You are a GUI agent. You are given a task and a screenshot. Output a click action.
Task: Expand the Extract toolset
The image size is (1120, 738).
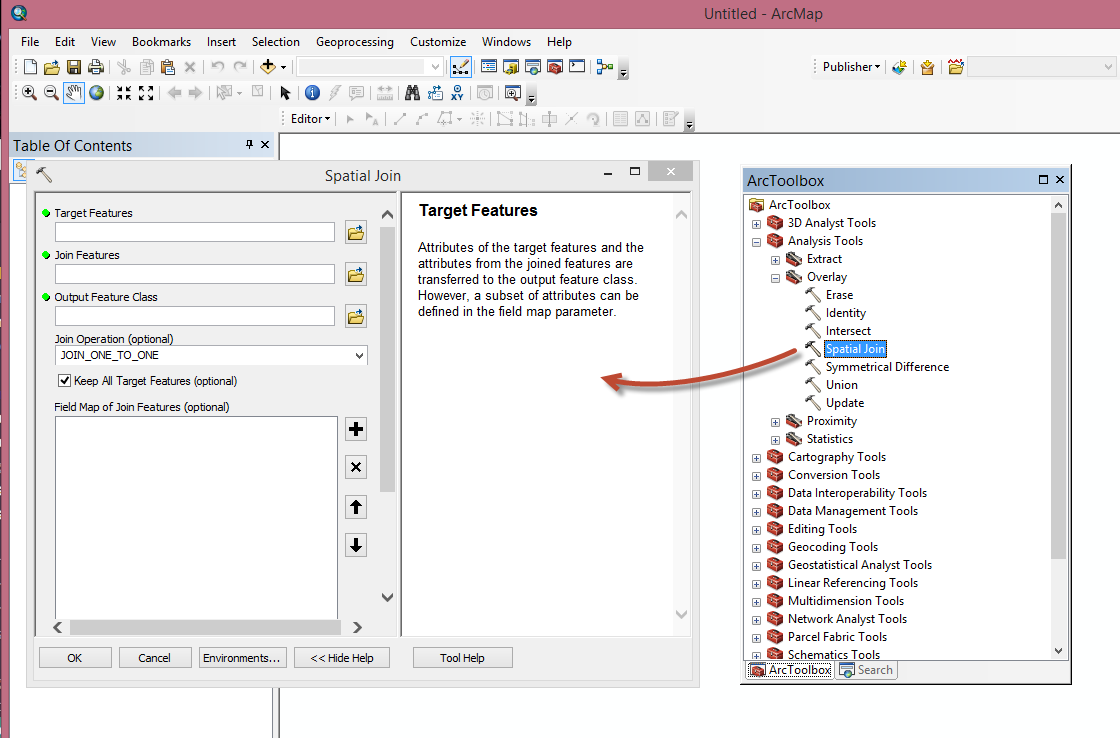click(775, 260)
